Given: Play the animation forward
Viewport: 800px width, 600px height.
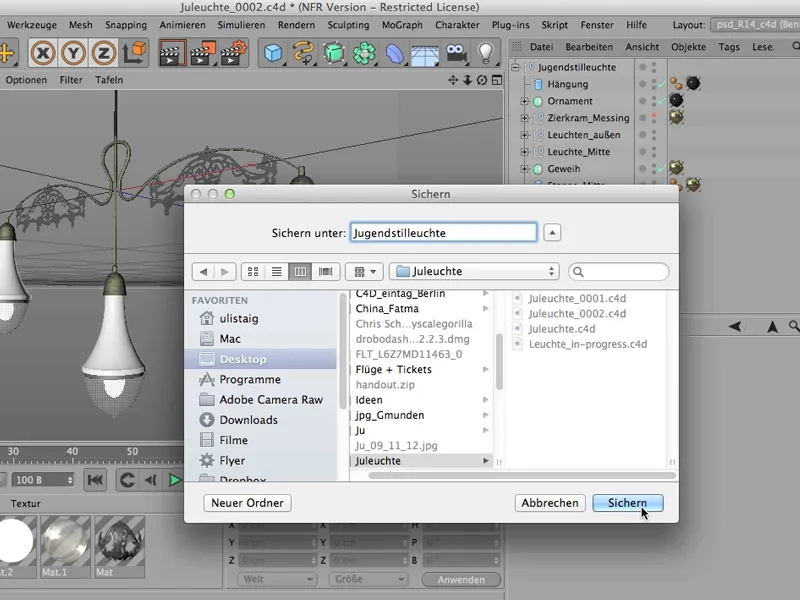Looking at the screenshot, I should [174, 480].
